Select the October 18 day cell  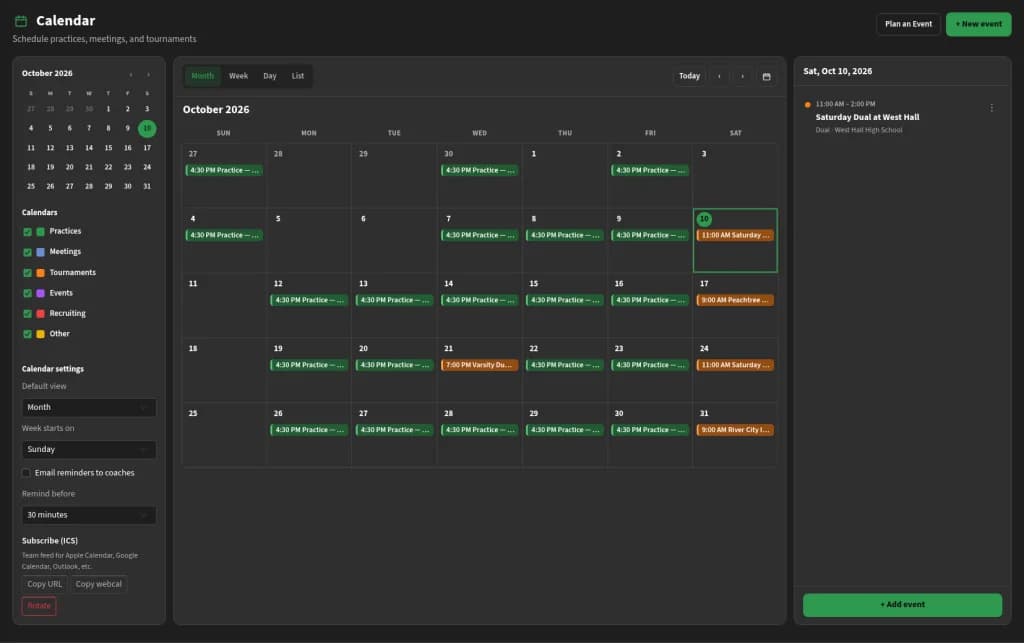click(x=224, y=370)
